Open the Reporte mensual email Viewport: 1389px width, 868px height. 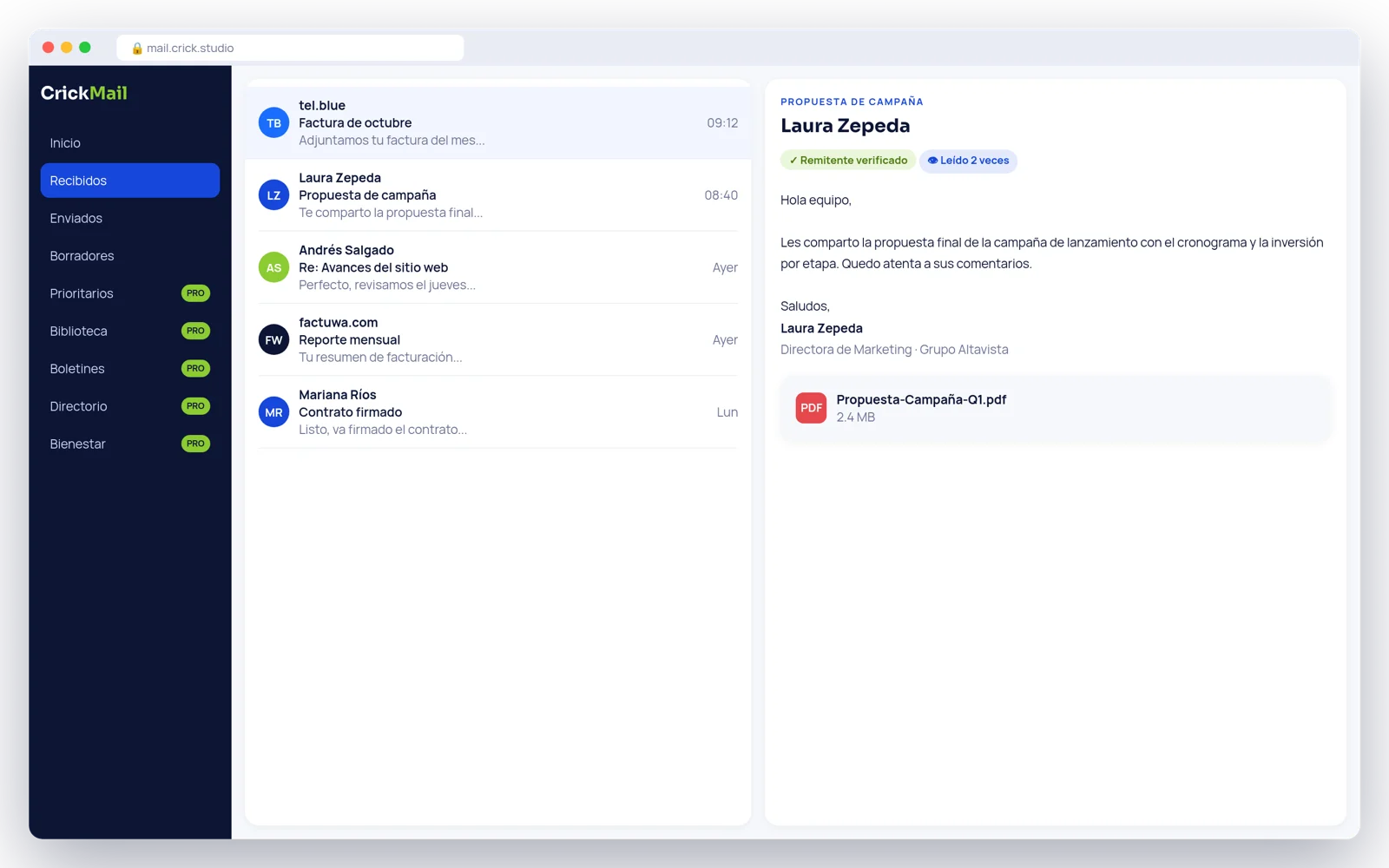(x=497, y=339)
